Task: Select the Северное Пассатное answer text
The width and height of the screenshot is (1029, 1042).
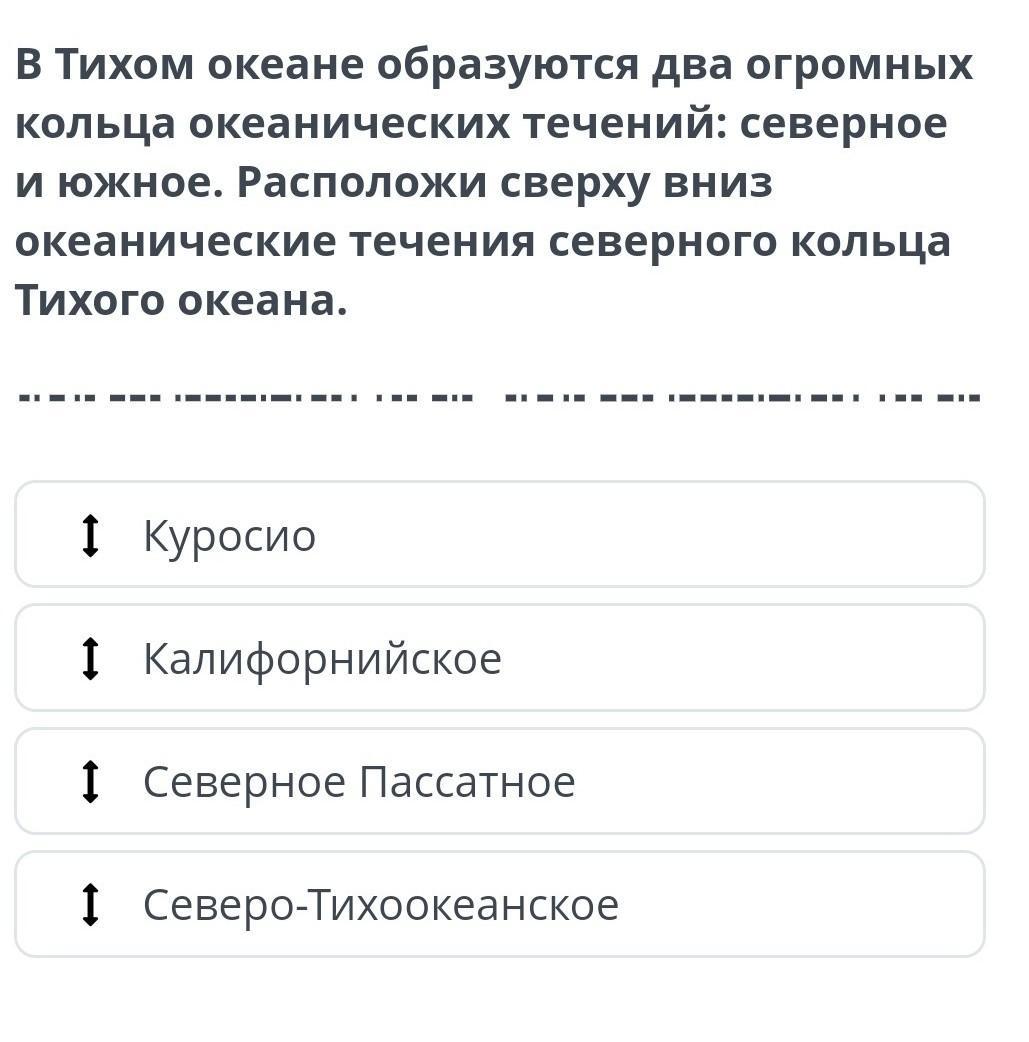Action: point(359,782)
